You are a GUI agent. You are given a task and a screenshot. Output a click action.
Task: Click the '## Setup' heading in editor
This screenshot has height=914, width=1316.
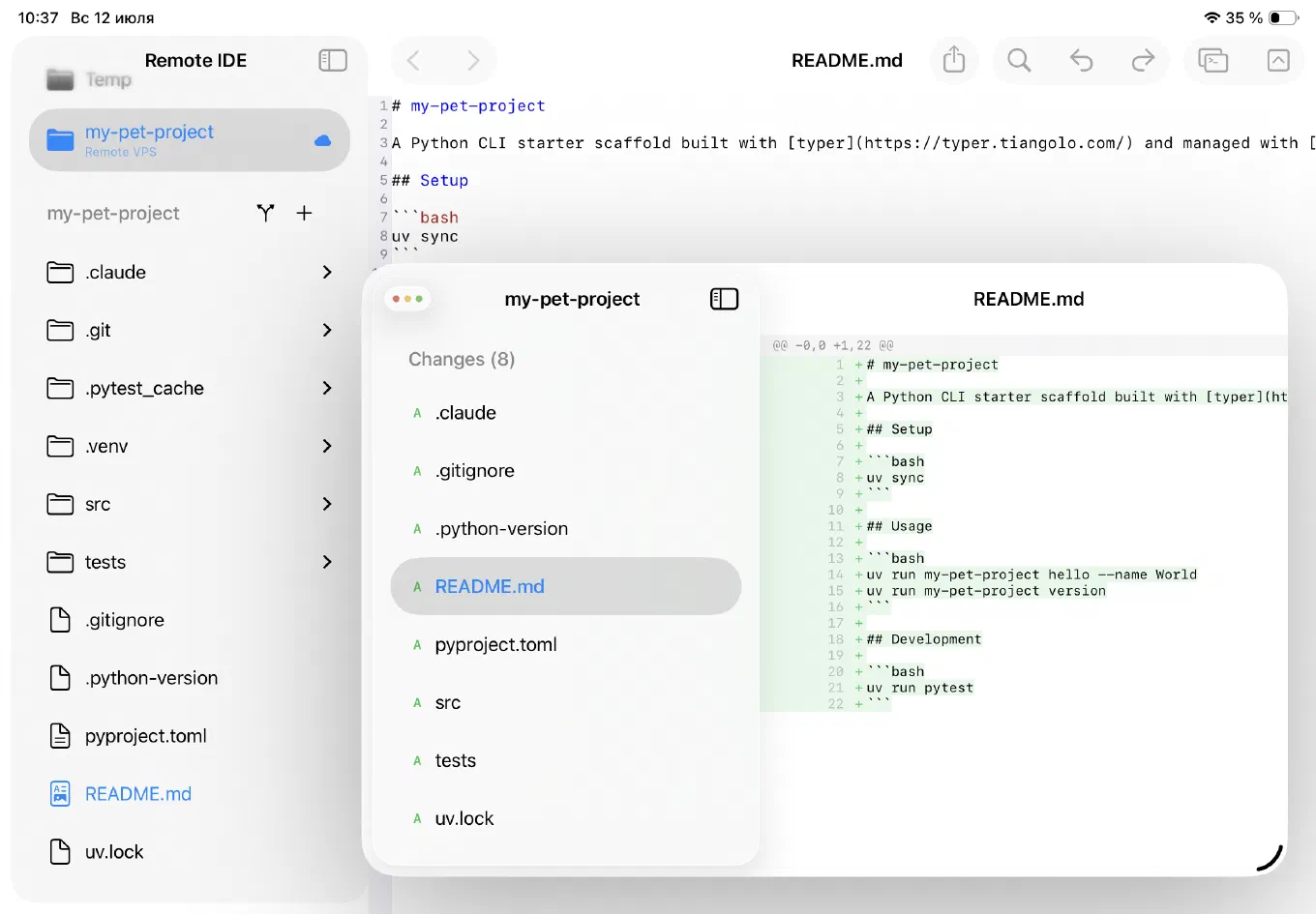click(x=430, y=181)
